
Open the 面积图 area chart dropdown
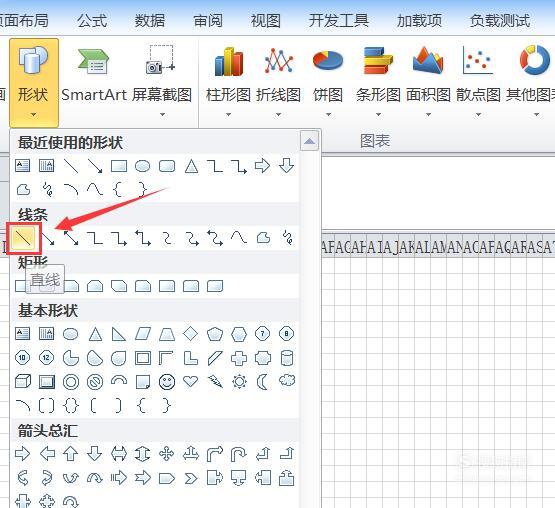(x=428, y=81)
